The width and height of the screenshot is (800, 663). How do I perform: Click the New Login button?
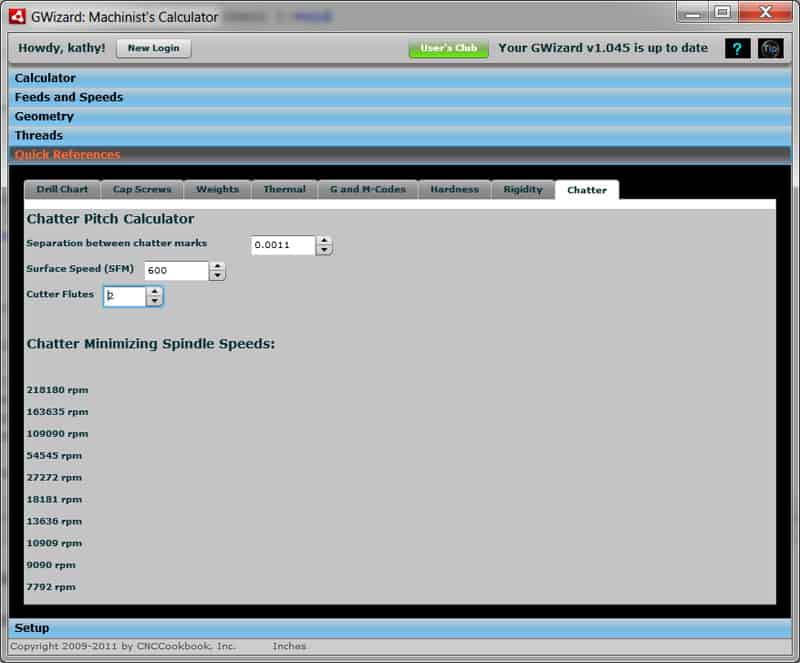[x=153, y=48]
